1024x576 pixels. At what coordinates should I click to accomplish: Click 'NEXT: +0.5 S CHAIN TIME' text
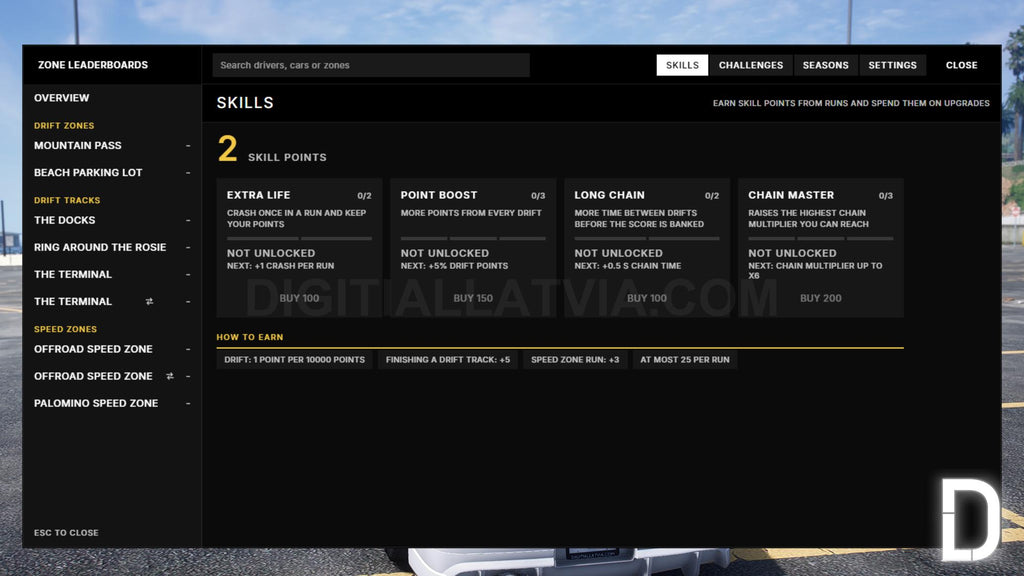tap(628, 266)
